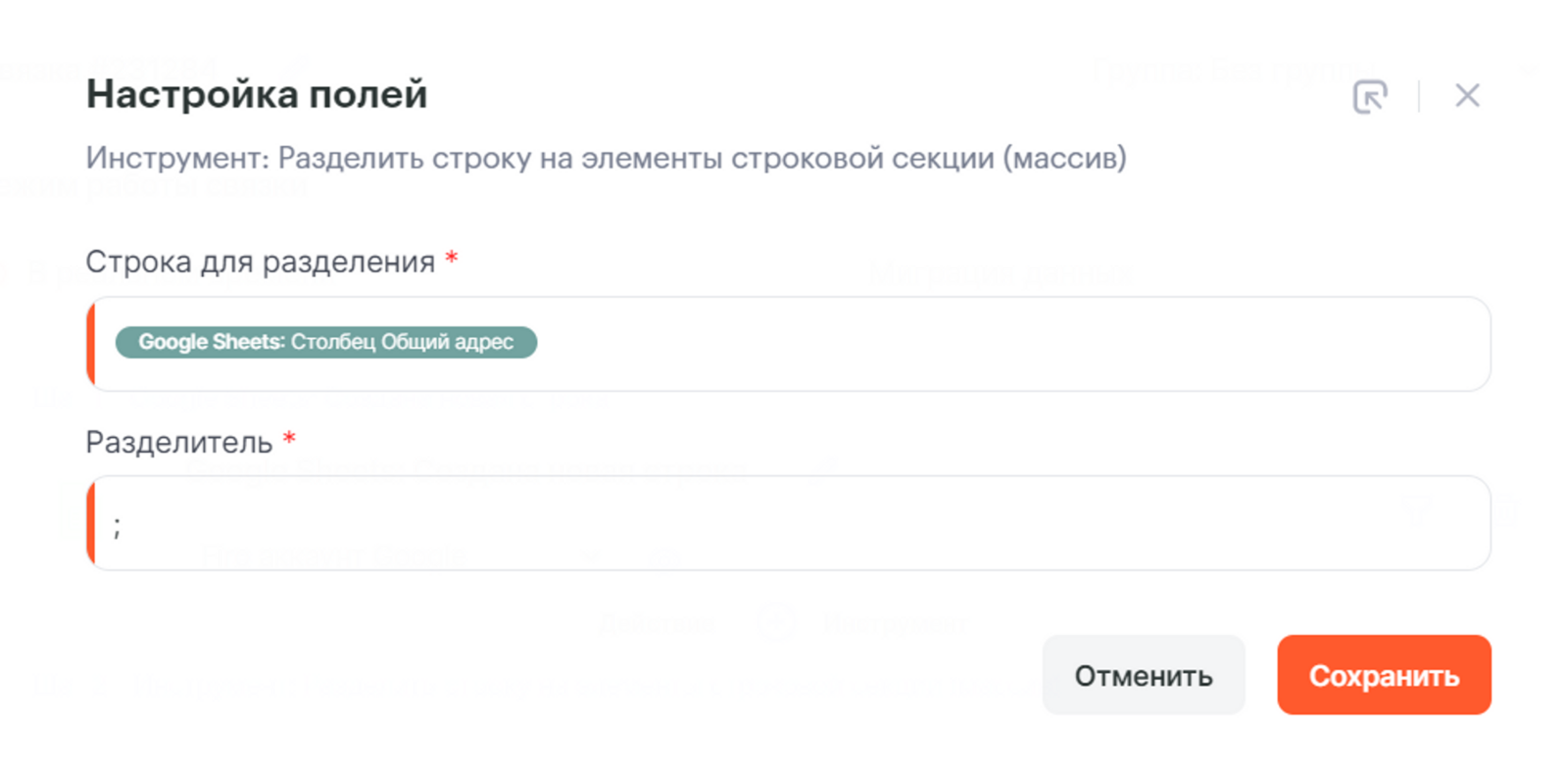Click the orange bar on the string field's left edge

[x=91, y=344]
